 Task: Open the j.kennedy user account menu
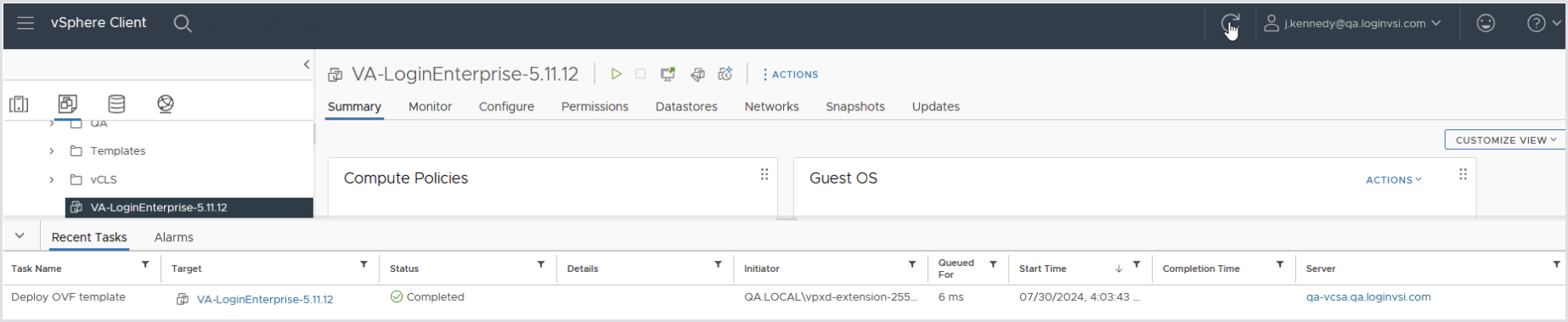coord(1352,24)
